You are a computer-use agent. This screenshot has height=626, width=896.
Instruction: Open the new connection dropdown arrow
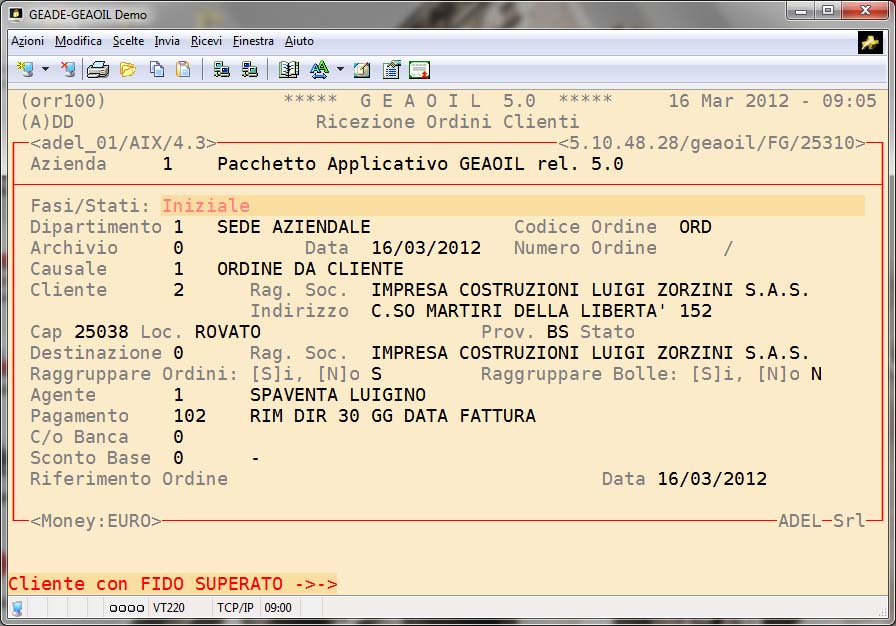(x=45, y=69)
